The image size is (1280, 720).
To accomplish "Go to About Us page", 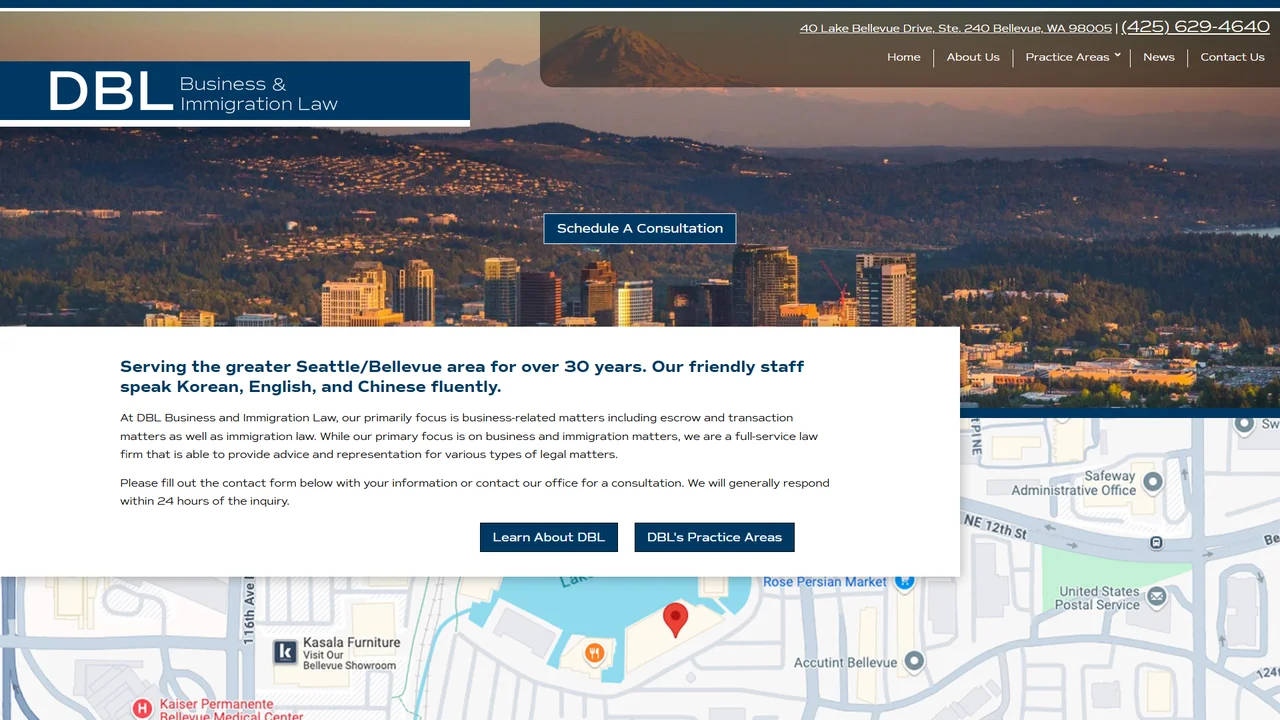I will click(973, 57).
